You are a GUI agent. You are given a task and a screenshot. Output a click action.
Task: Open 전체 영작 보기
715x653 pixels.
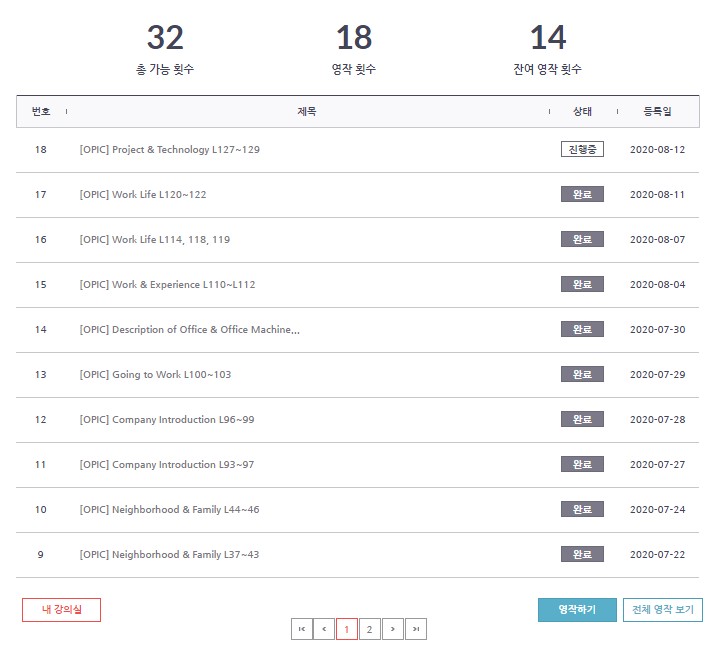(x=662, y=610)
